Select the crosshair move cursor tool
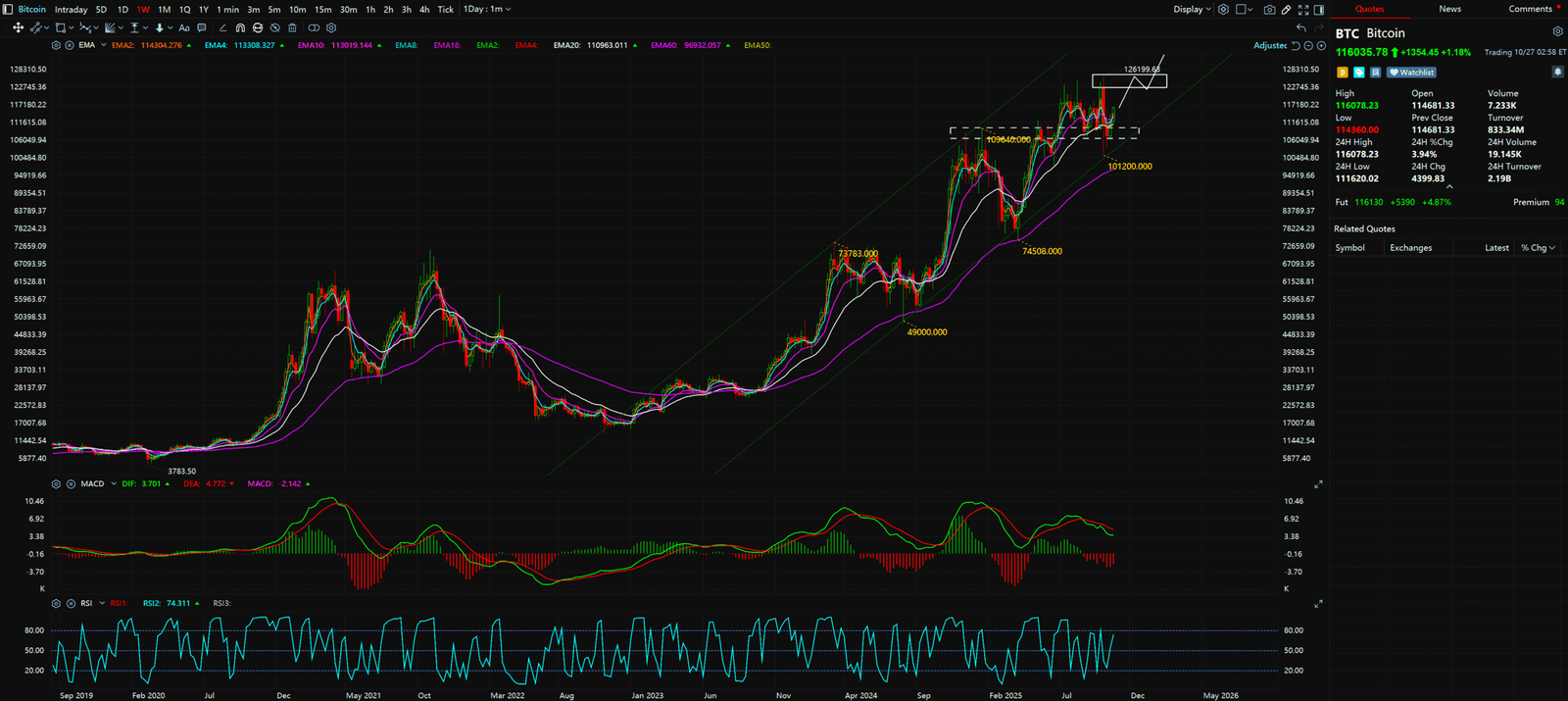Image resolution: width=1568 pixels, height=701 pixels. click(x=18, y=28)
